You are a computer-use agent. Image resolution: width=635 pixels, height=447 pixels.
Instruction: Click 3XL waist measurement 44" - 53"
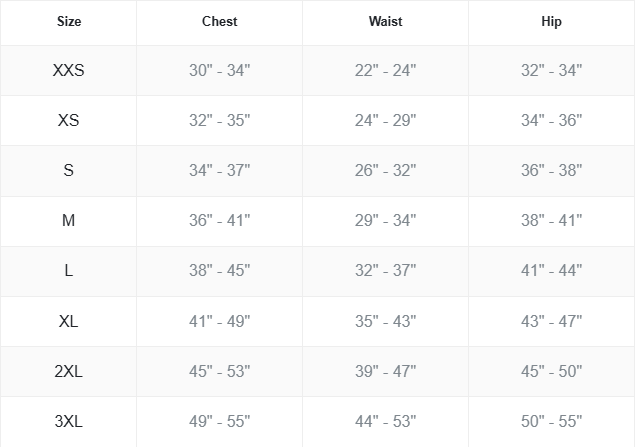pyautogui.click(x=385, y=421)
